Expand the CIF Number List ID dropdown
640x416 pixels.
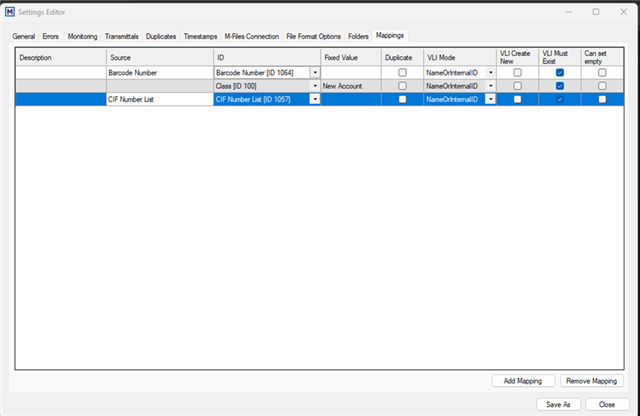point(315,100)
